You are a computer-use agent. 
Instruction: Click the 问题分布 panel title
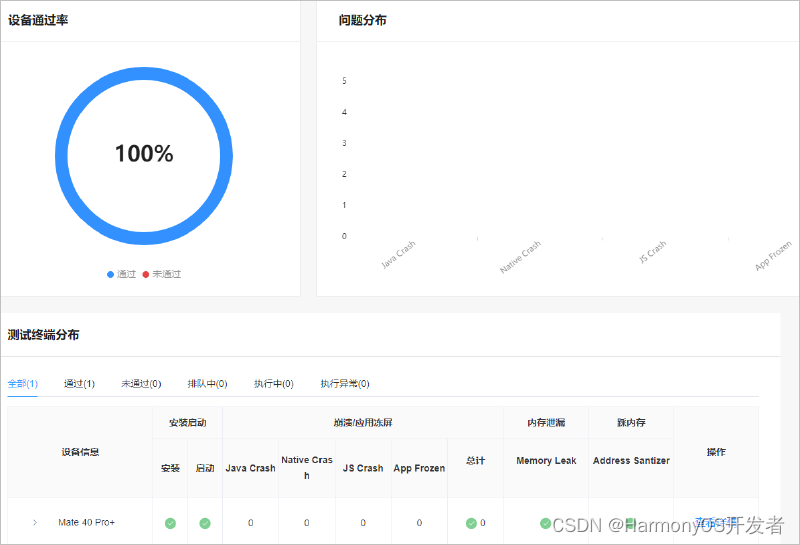pos(362,20)
